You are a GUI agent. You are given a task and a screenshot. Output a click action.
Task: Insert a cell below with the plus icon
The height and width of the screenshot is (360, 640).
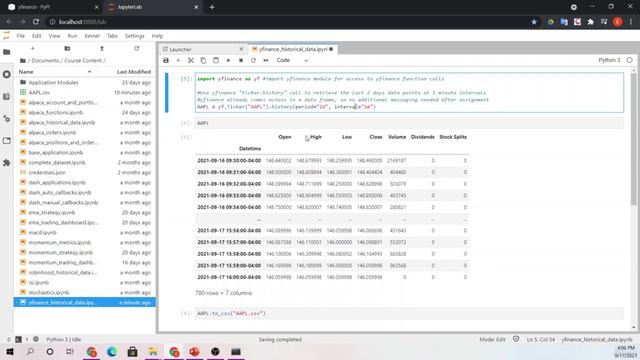point(178,60)
